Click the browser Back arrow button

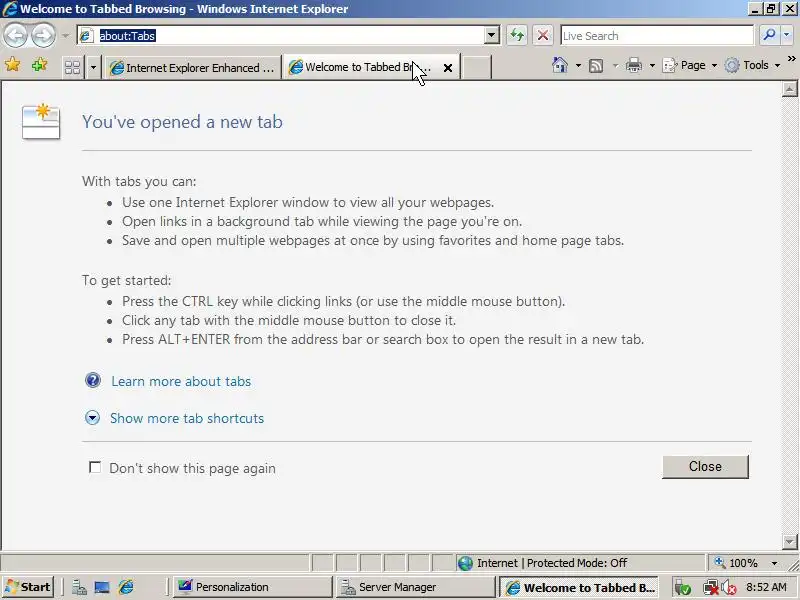[x=16, y=36]
